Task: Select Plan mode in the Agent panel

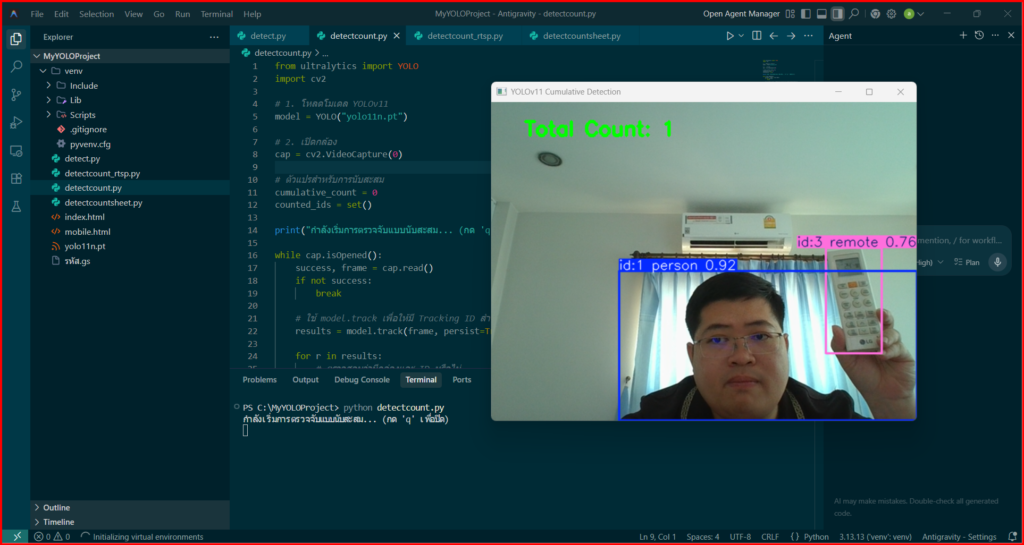Action: tap(966, 262)
